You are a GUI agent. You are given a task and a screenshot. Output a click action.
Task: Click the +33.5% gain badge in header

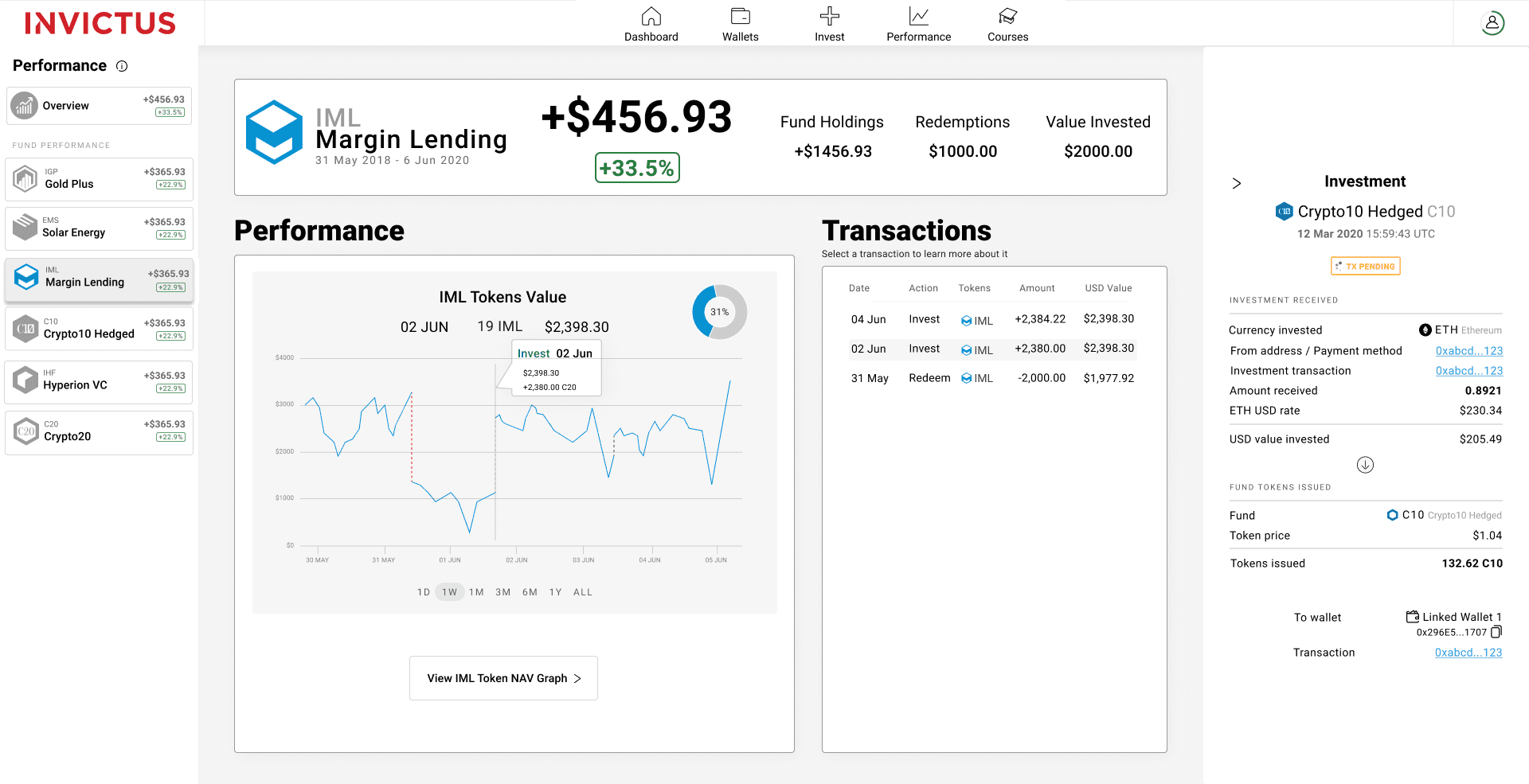[x=637, y=168]
